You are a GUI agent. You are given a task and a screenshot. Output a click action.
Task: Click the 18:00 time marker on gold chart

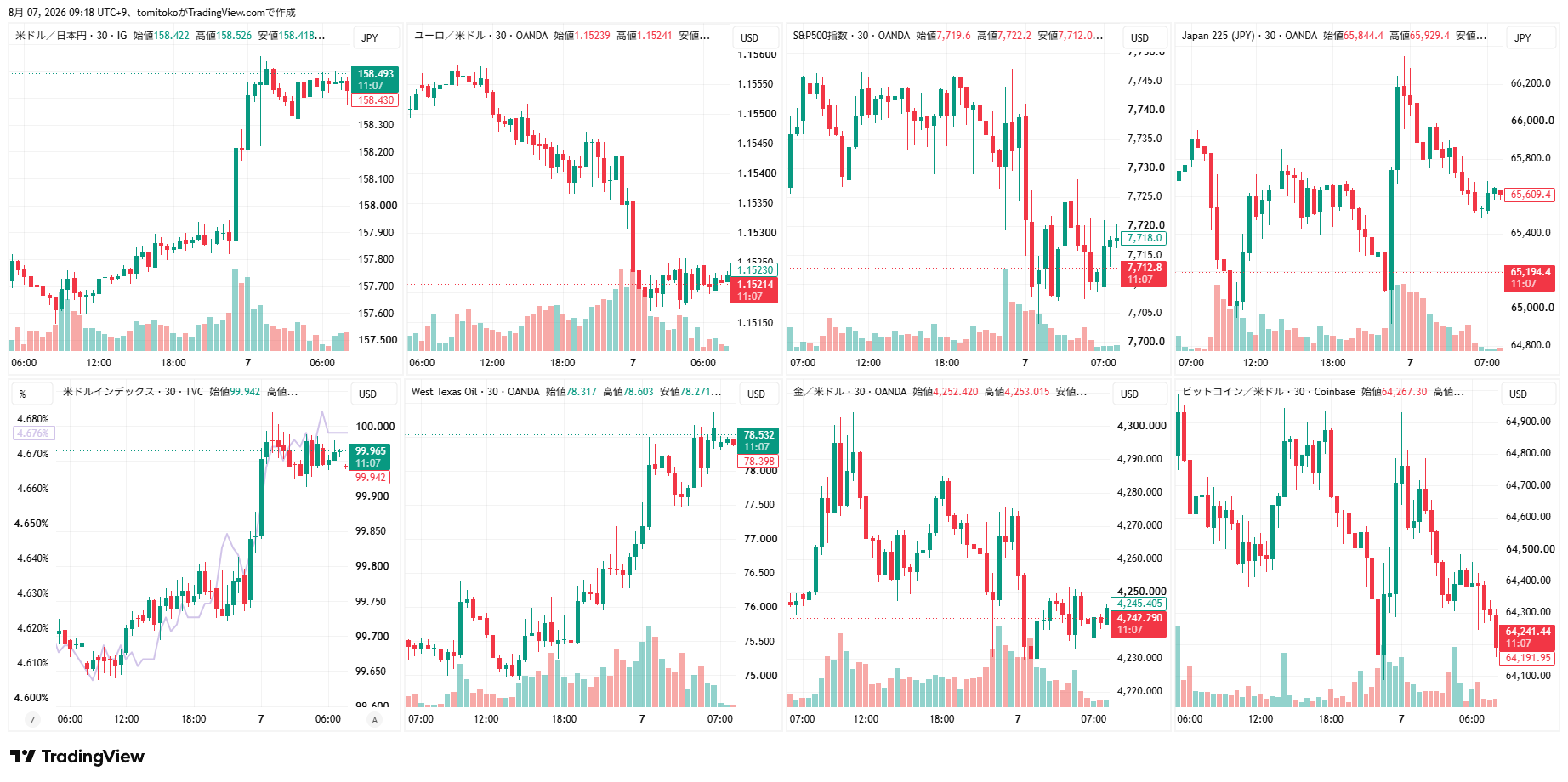click(x=941, y=719)
